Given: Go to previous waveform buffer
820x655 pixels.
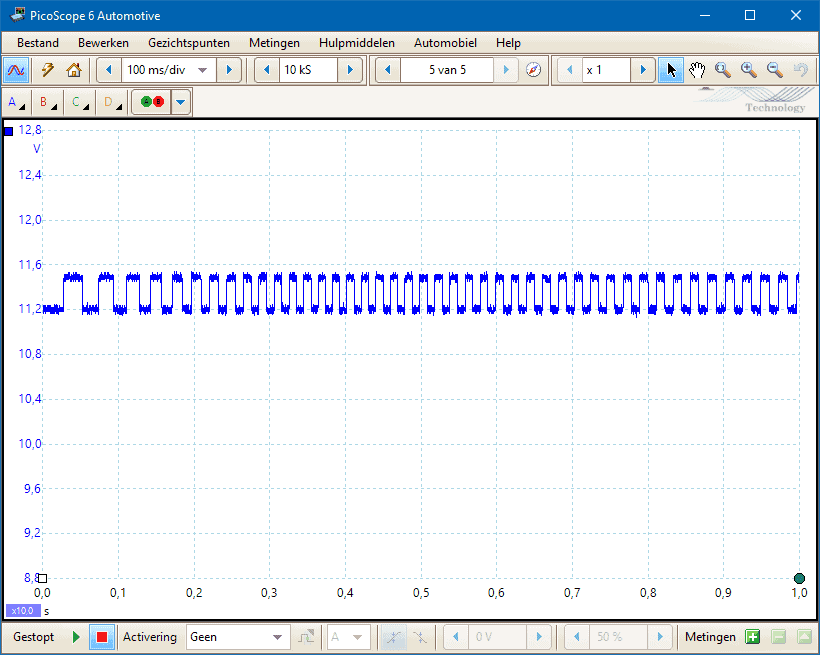Looking at the screenshot, I should [389, 70].
